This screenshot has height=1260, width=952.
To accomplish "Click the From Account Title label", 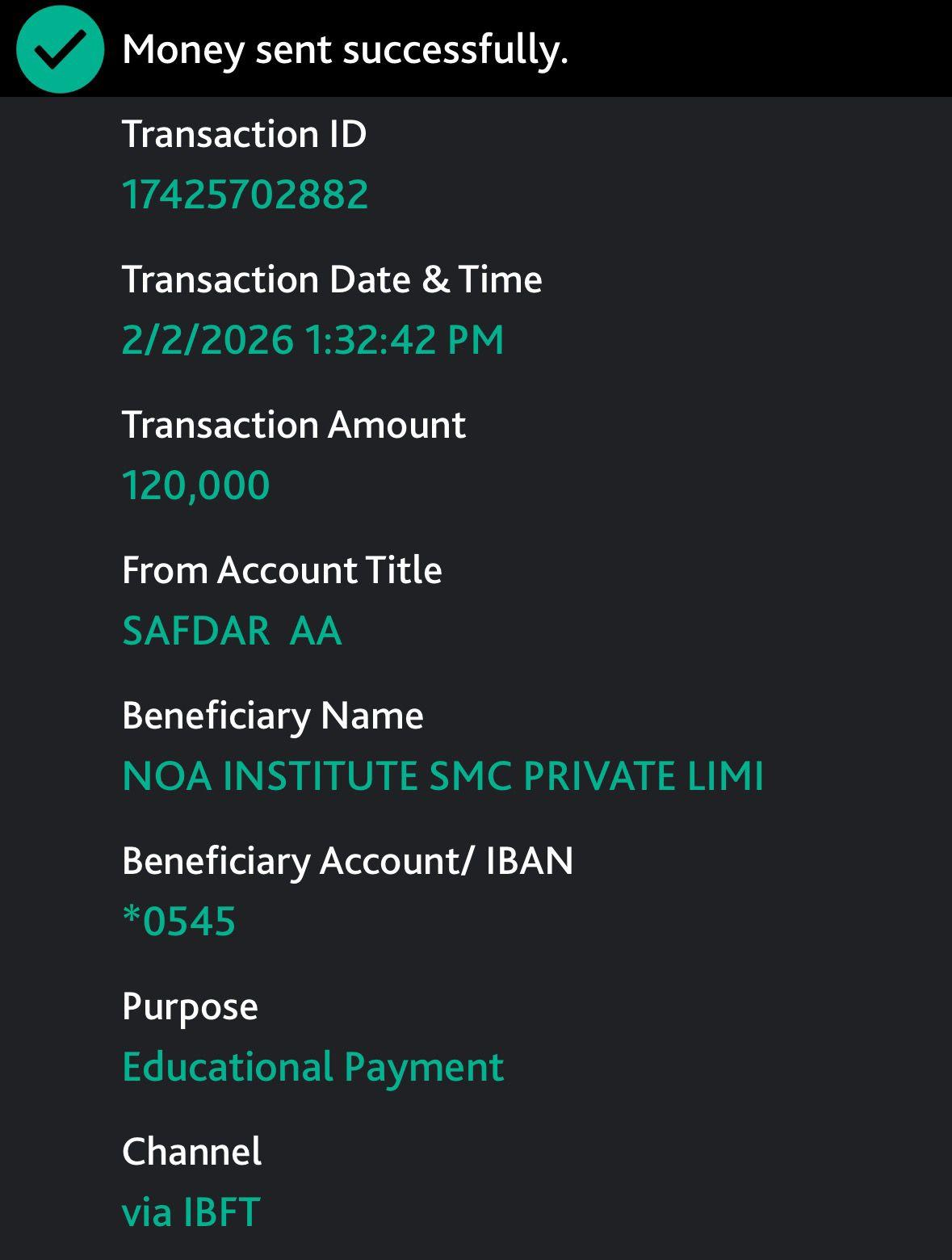I will (282, 570).
